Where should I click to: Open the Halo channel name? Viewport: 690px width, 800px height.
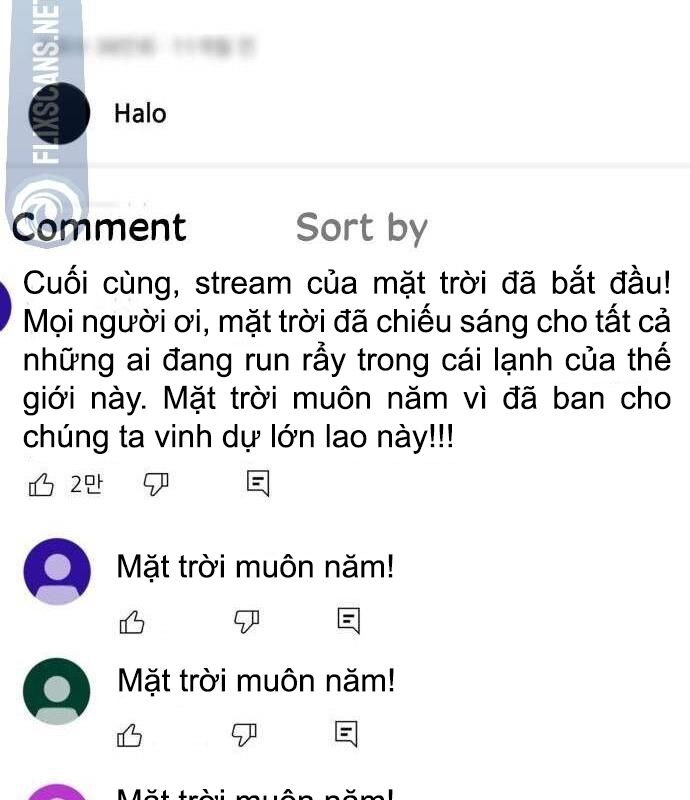click(x=140, y=113)
